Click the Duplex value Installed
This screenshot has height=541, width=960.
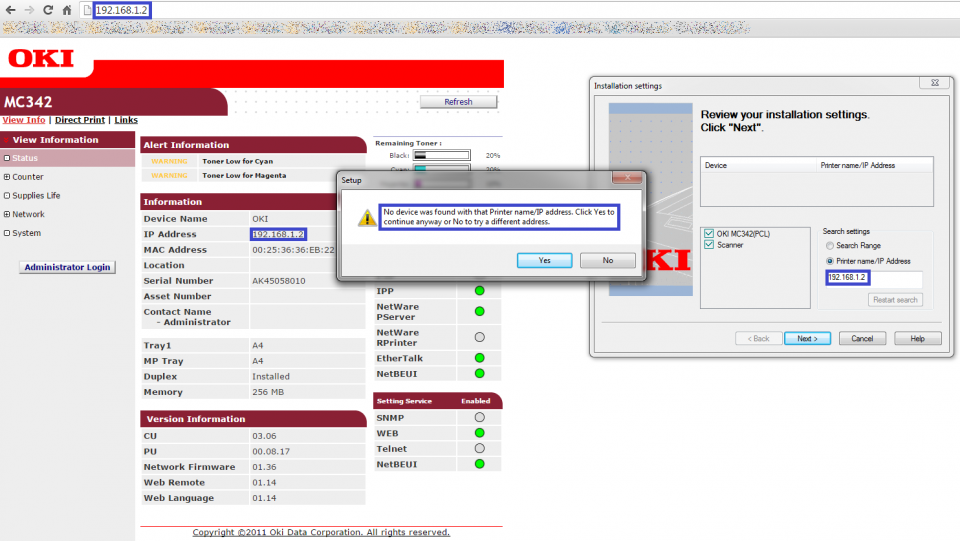(x=271, y=377)
